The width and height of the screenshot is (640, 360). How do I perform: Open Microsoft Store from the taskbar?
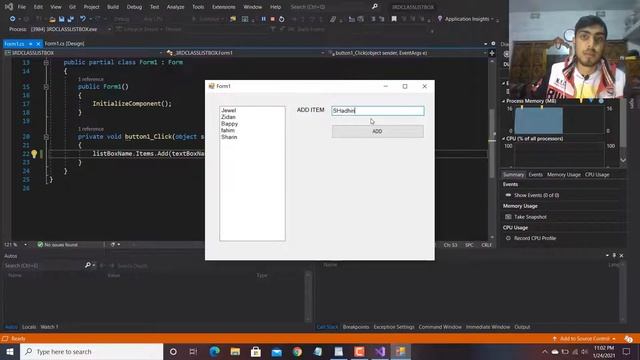point(256,351)
